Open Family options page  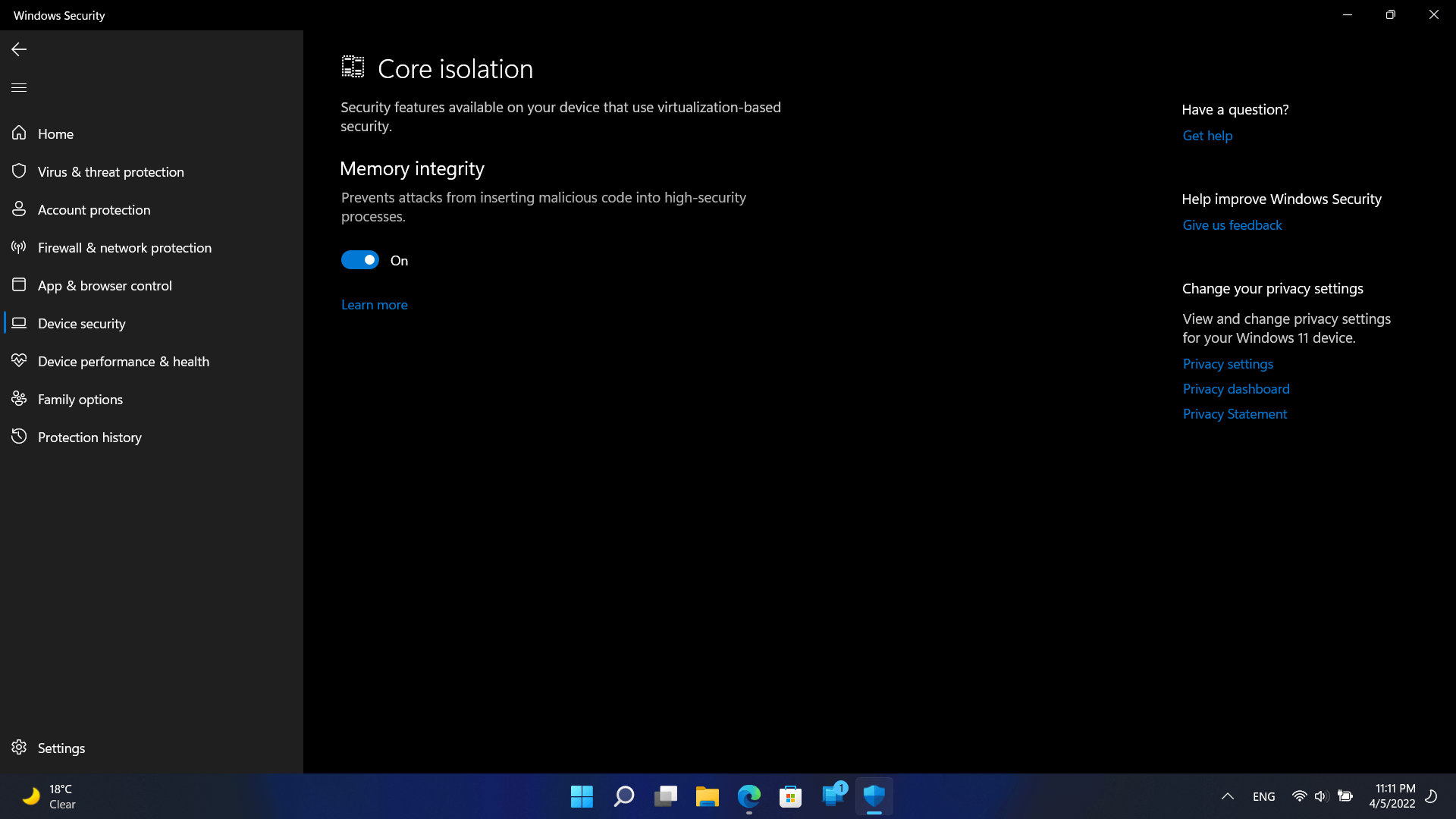point(80,400)
